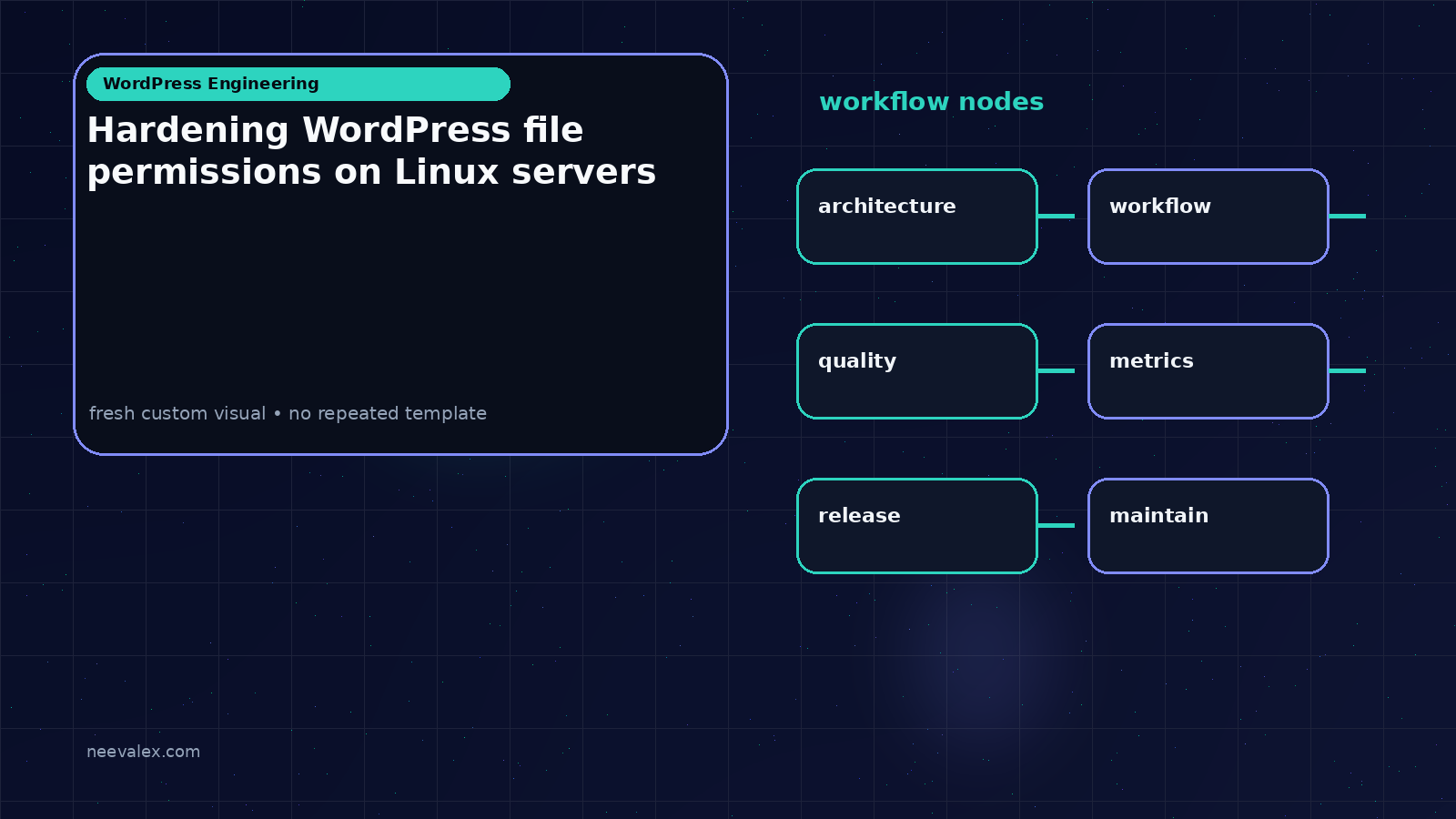1456x819 pixels.
Task: Select the architecture node
Action: [x=917, y=217]
